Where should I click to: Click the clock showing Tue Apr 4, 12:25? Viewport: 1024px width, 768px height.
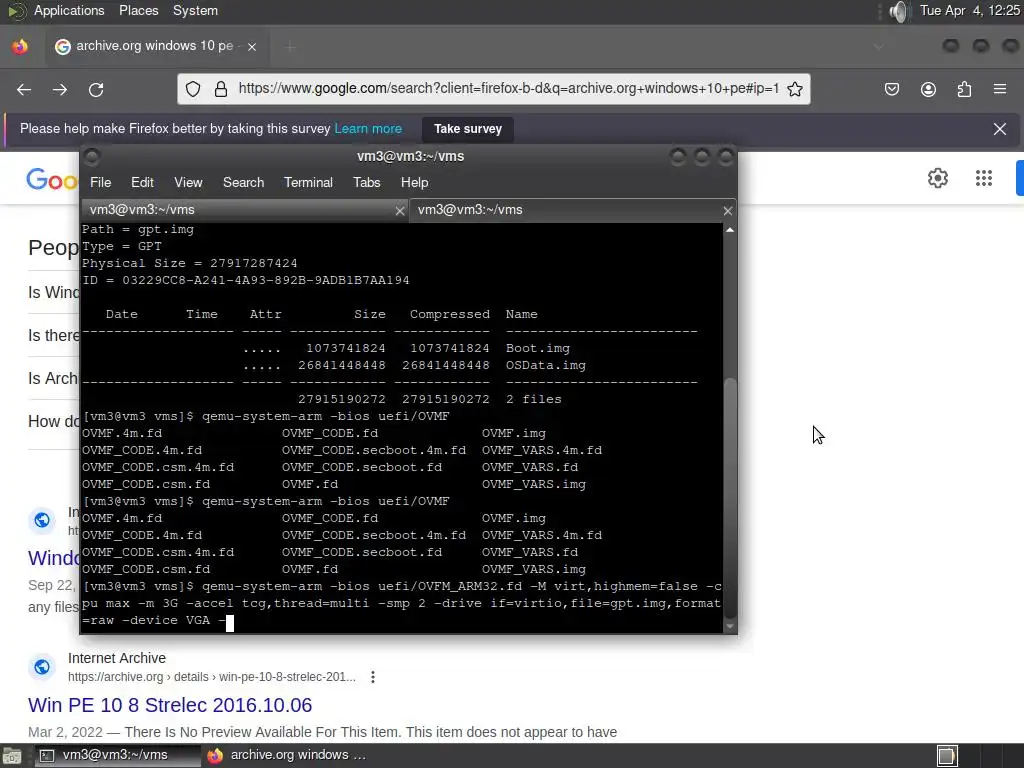click(970, 11)
